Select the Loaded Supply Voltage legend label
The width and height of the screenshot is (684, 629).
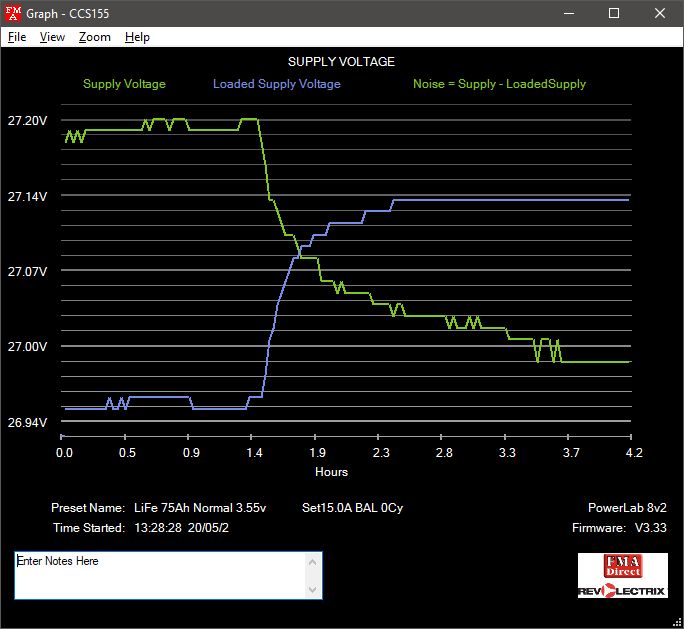pyautogui.click(x=276, y=84)
